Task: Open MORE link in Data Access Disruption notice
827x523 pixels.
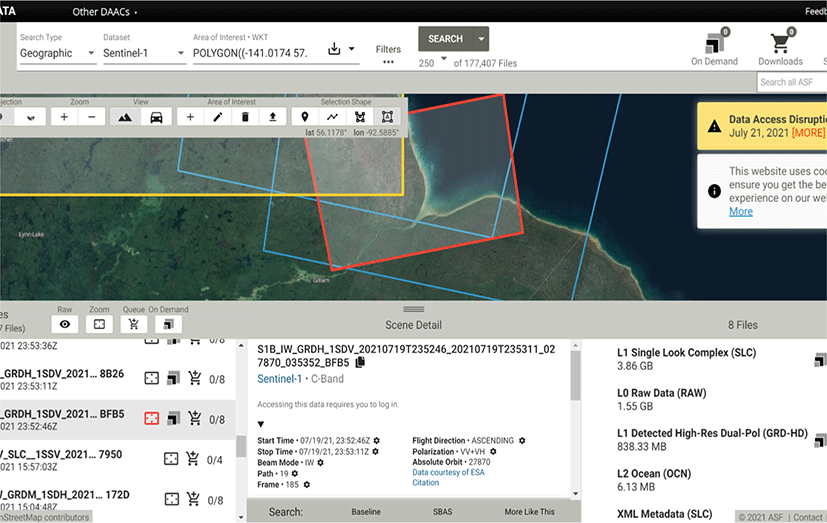Action: click(808, 133)
